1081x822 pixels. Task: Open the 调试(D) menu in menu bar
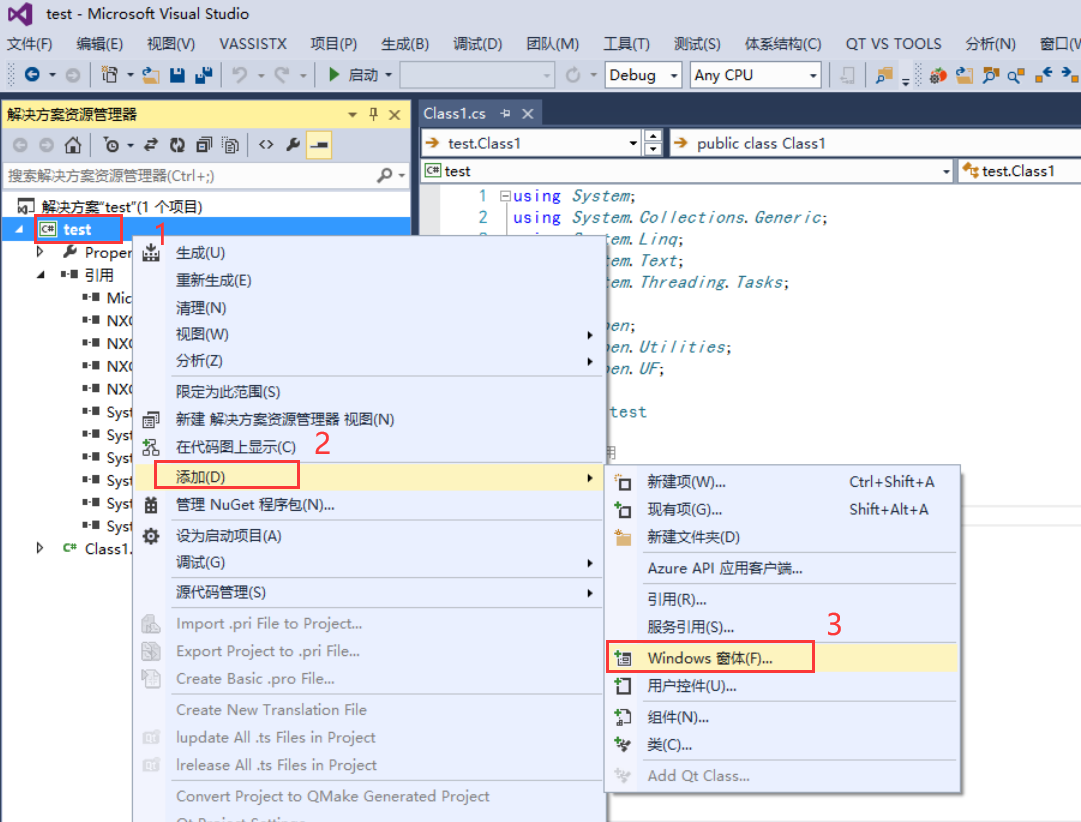477,44
